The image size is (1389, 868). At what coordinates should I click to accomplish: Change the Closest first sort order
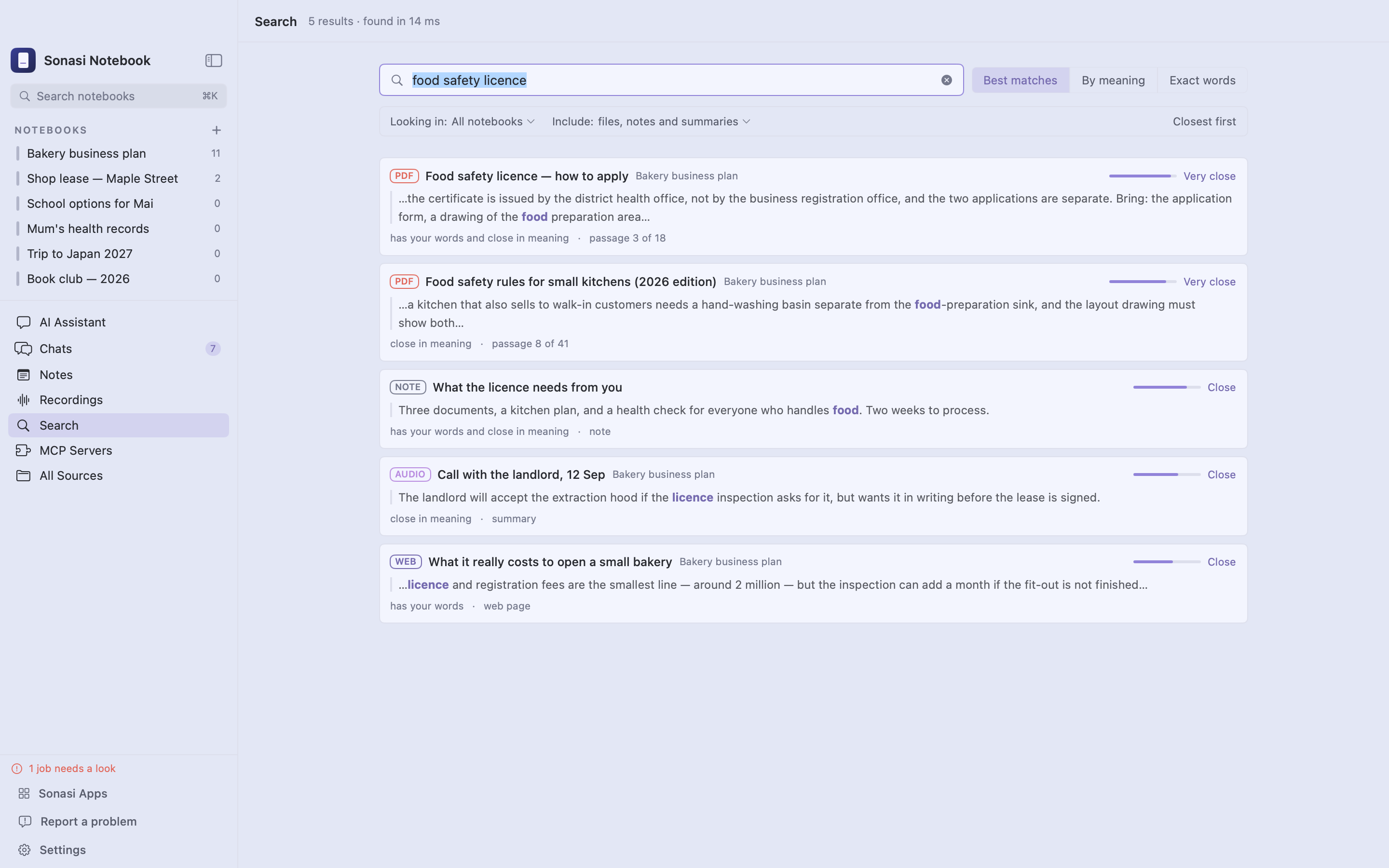[1204, 121]
